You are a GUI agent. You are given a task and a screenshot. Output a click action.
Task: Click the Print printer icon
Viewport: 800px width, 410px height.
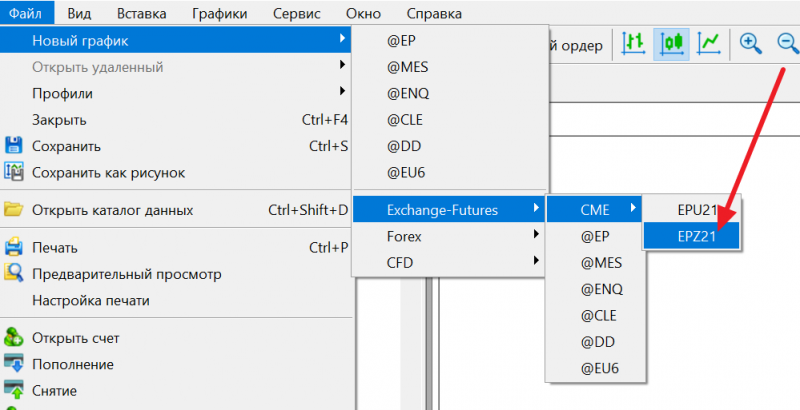pos(14,247)
